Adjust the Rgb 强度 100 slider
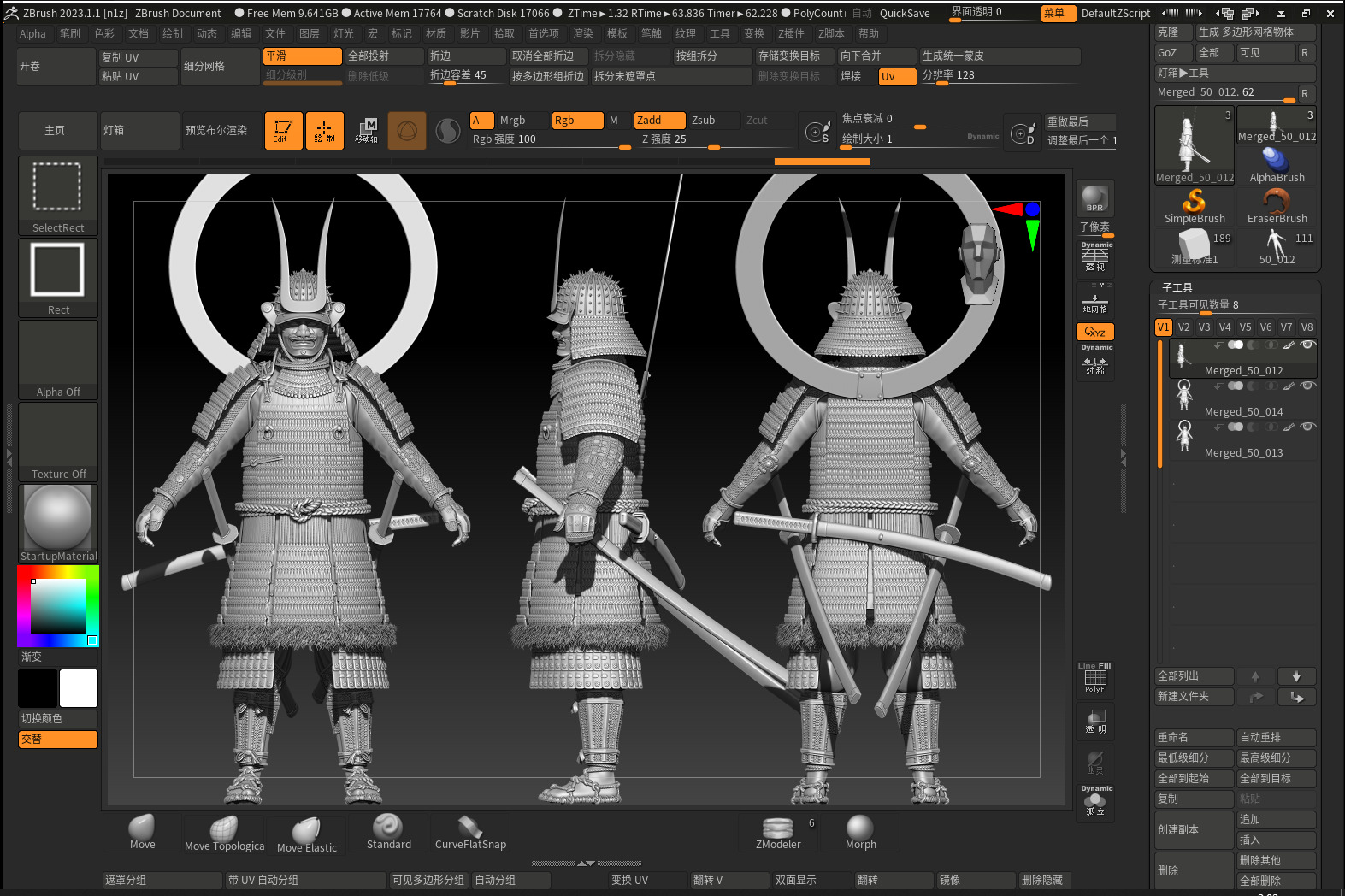 (551, 139)
